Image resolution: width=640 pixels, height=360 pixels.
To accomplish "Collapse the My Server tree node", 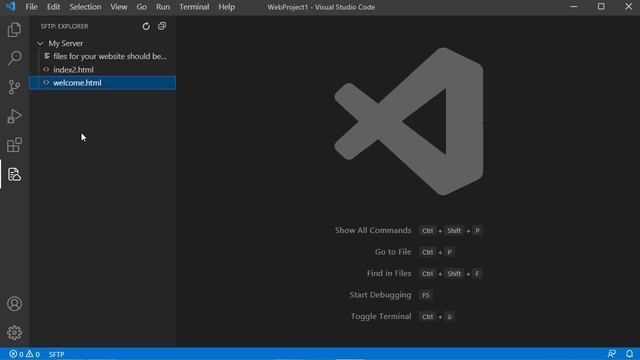I will [40, 43].
